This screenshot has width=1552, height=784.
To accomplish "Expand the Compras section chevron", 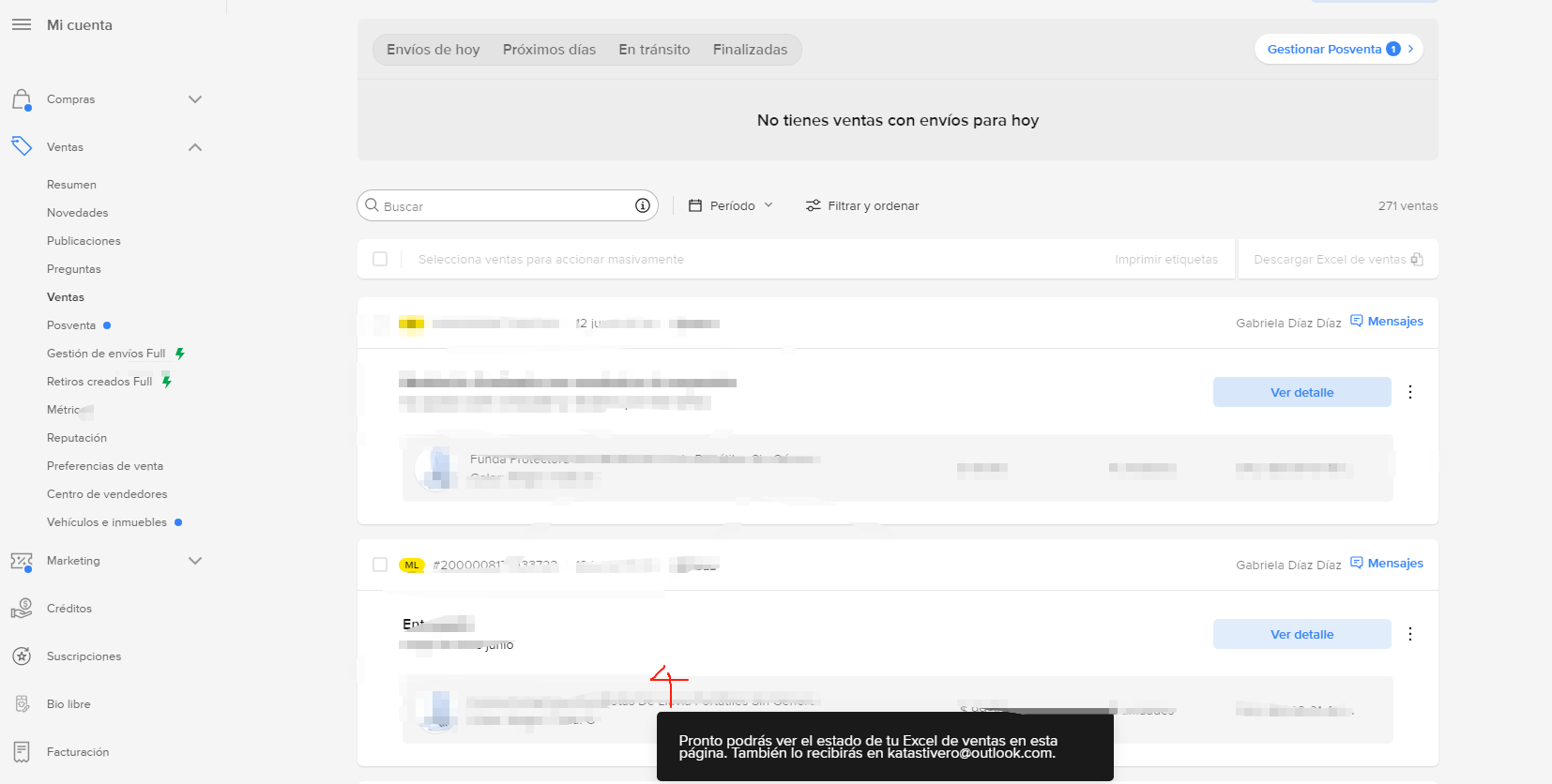I will [195, 99].
